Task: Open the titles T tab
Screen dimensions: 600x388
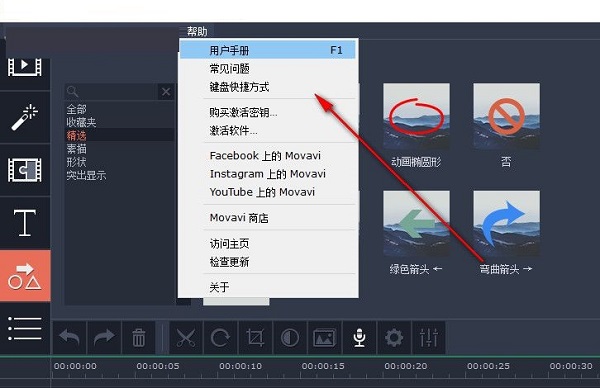Action: point(25,223)
